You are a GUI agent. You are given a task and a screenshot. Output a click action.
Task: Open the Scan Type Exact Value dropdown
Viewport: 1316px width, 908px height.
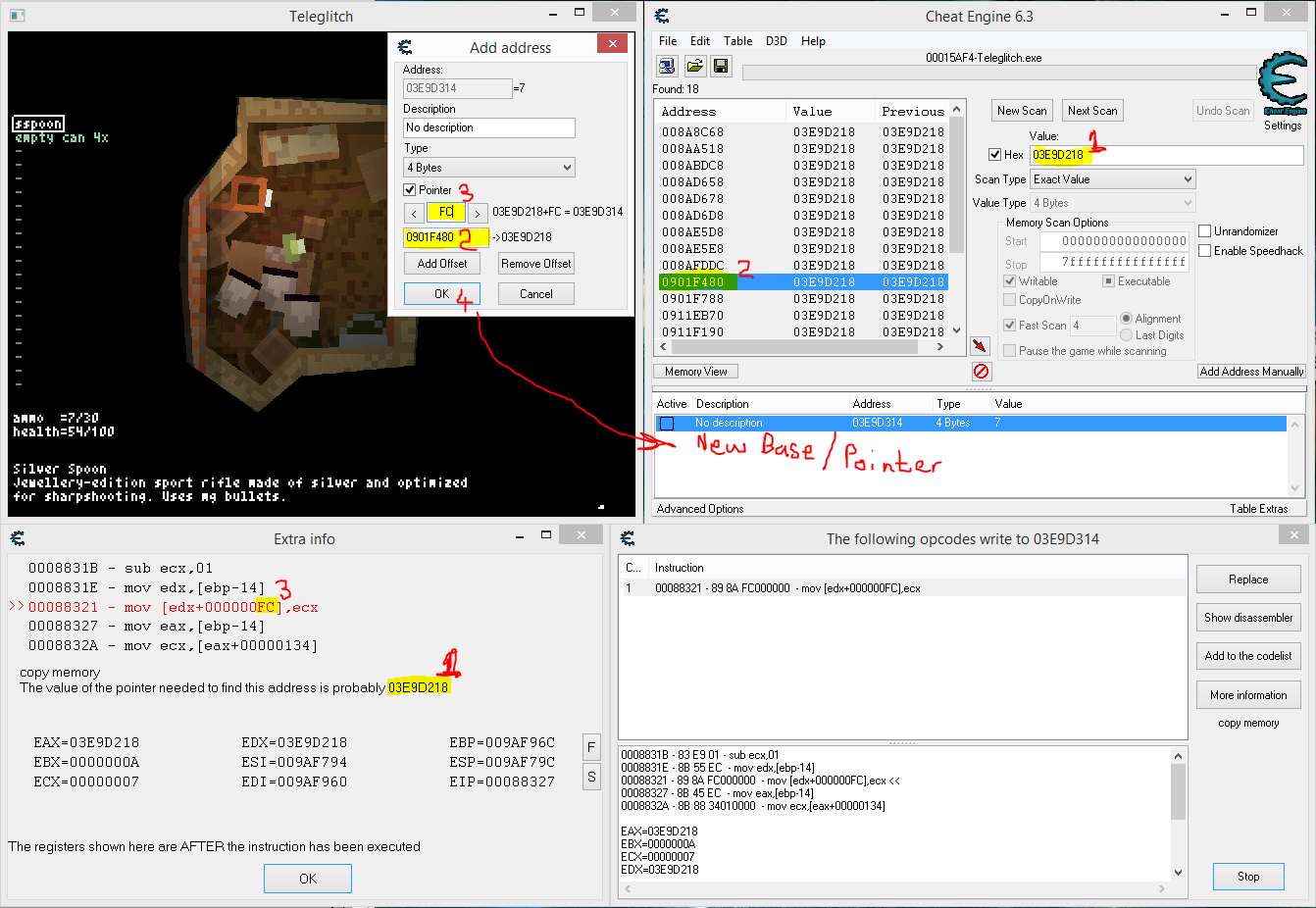click(1189, 178)
